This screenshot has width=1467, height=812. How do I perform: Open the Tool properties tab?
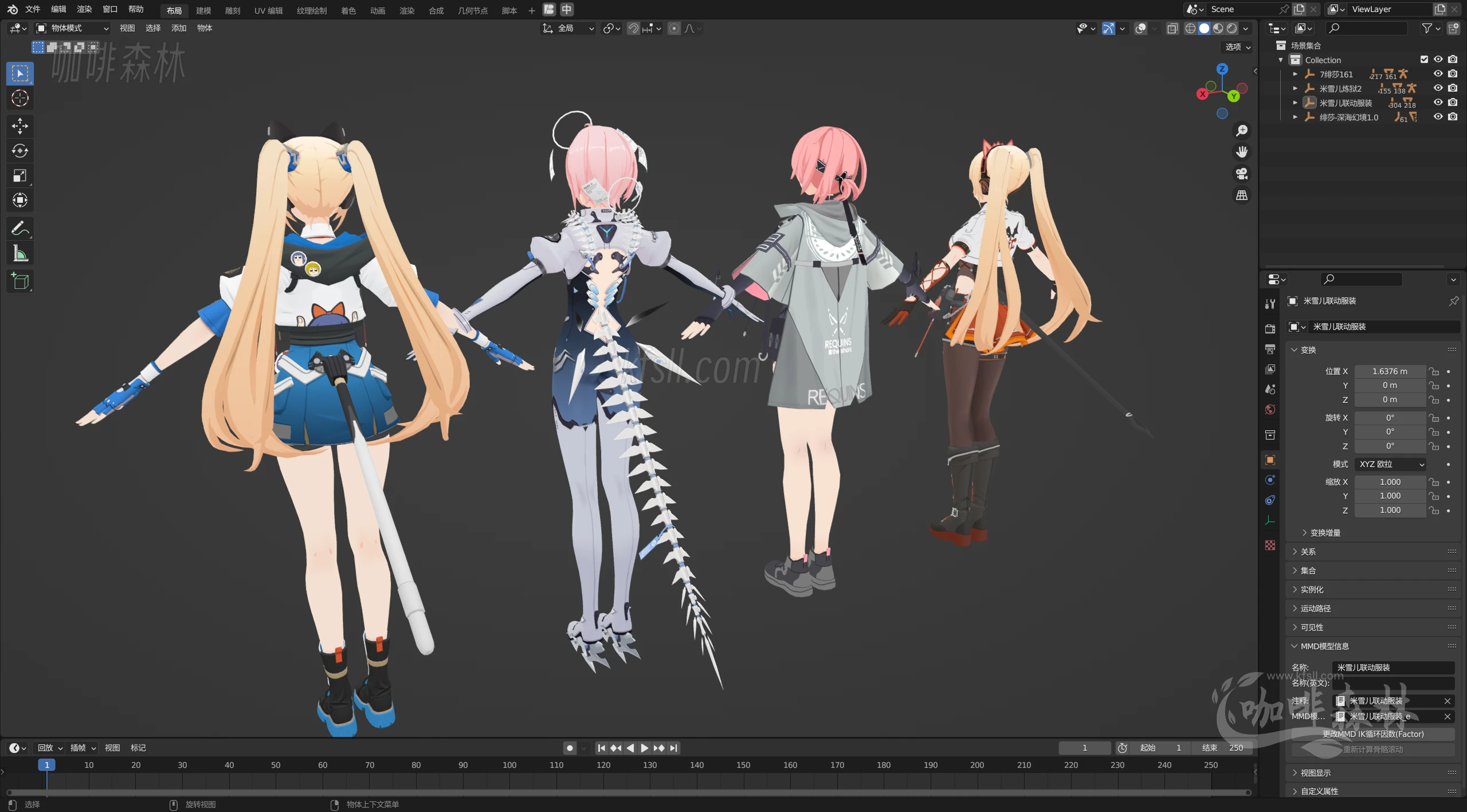point(1270,304)
